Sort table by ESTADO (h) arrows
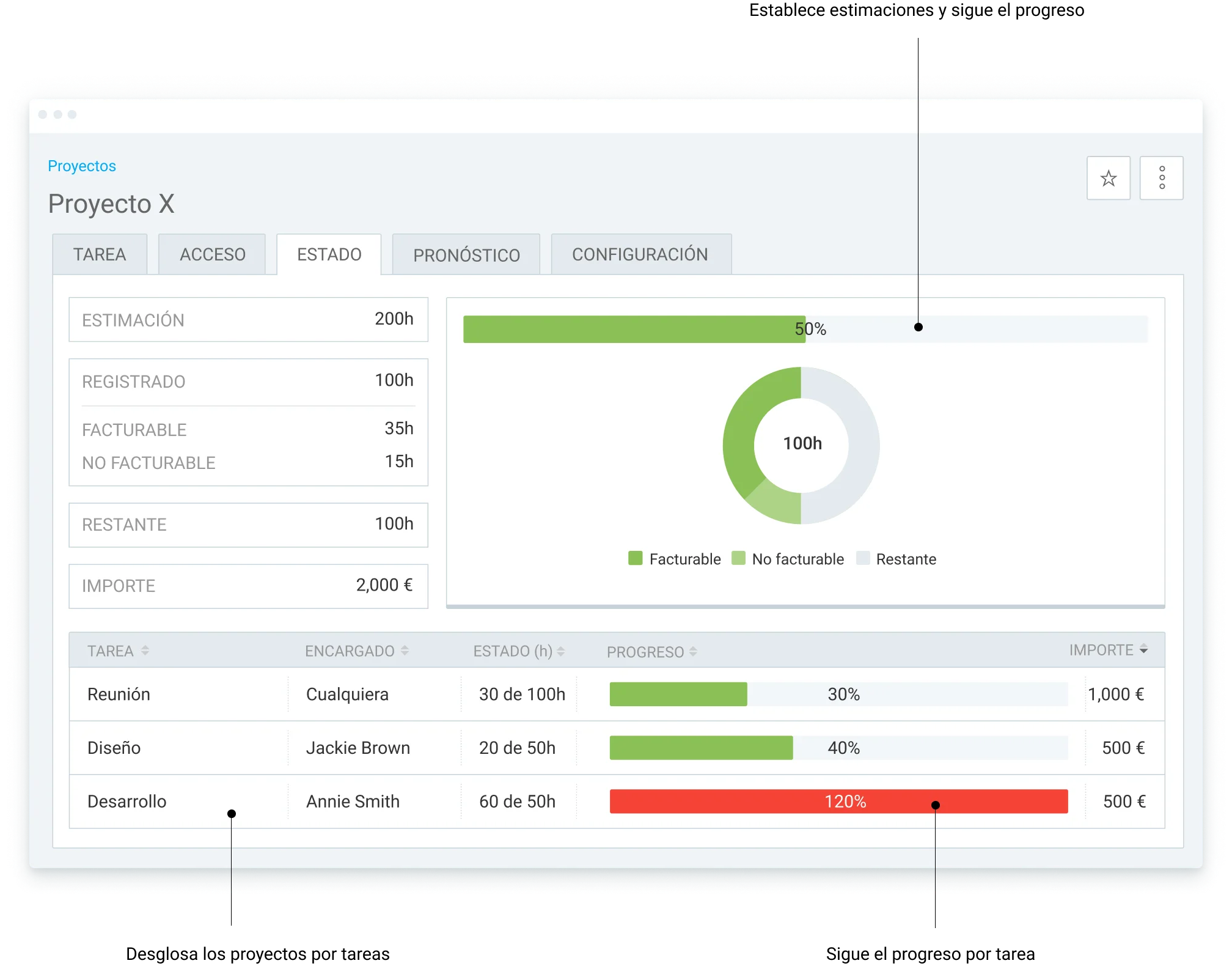Screen dimensions: 1232x966 tap(560, 652)
